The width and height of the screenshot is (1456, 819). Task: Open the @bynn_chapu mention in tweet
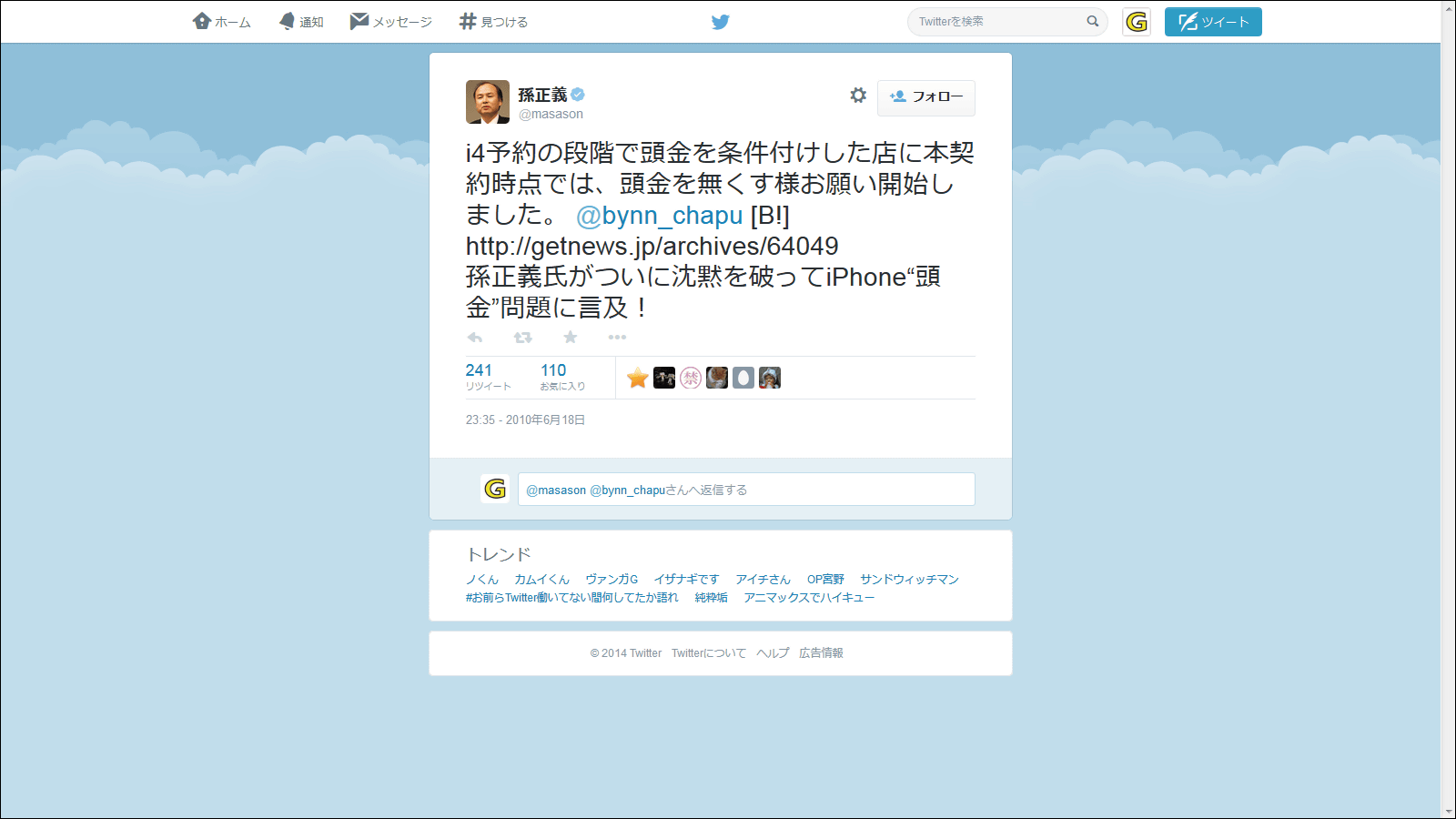click(x=660, y=216)
